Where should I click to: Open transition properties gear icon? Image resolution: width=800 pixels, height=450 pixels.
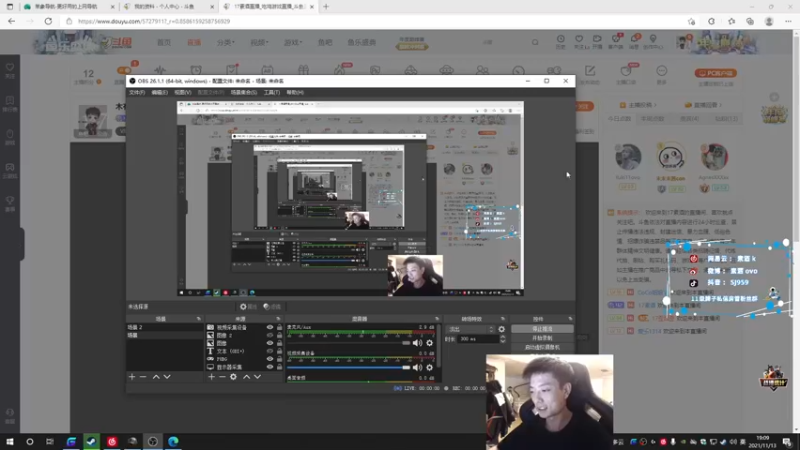[502, 329]
